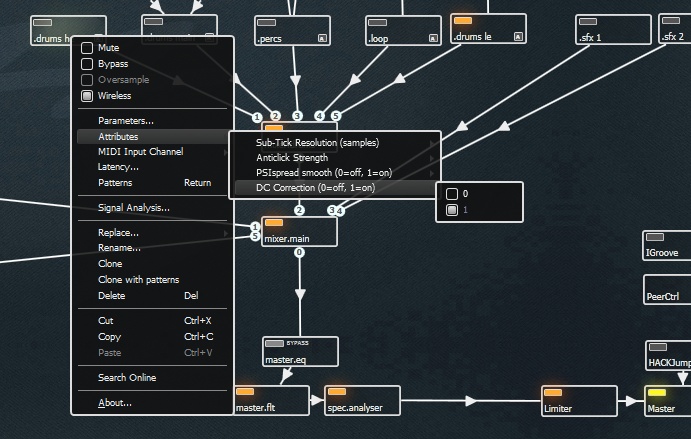Click the small badge icon on .loop machine
Image resolution: width=691 pixels, height=439 pixels.
pos(433,38)
